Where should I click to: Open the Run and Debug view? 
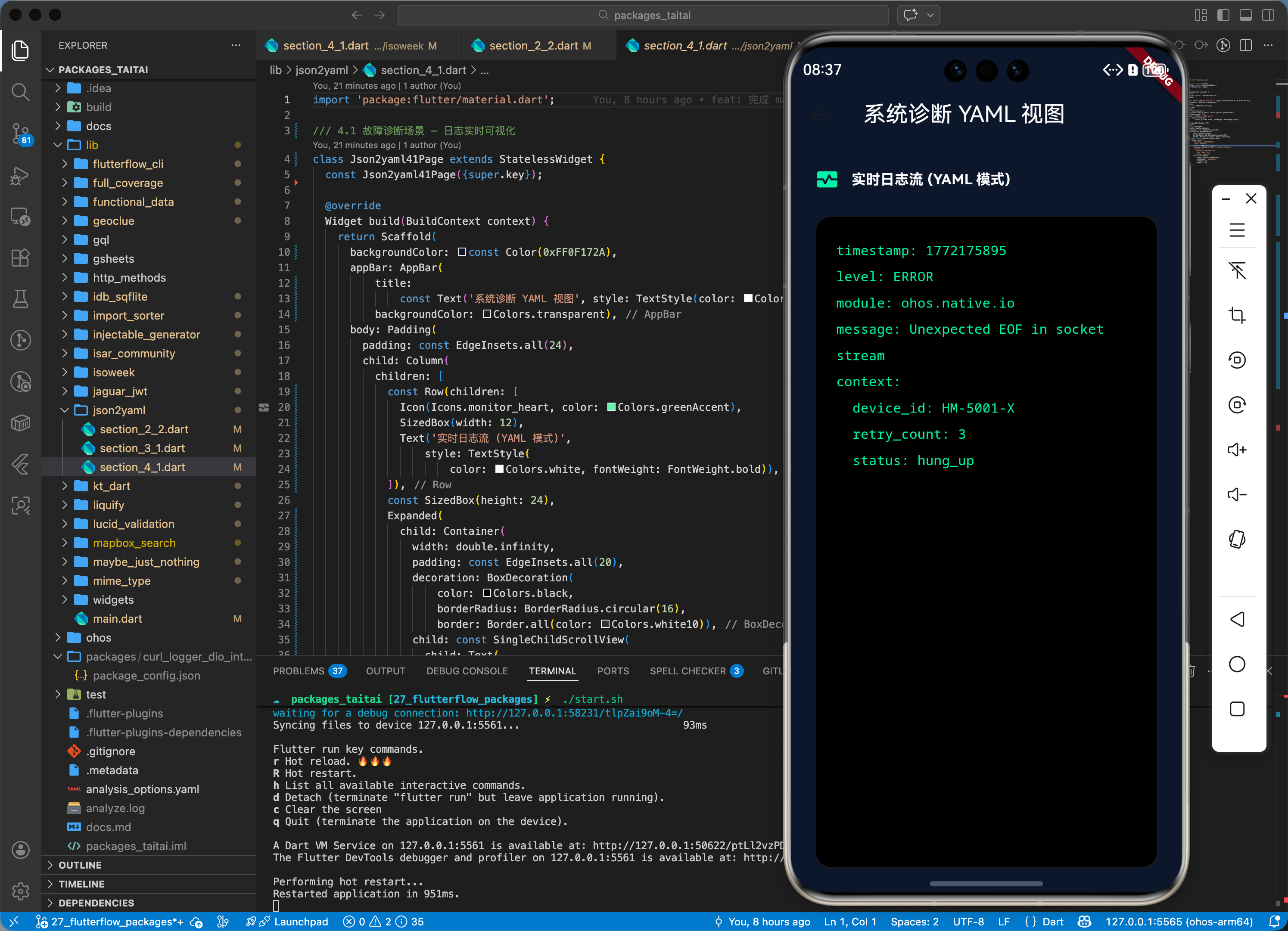[20, 176]
